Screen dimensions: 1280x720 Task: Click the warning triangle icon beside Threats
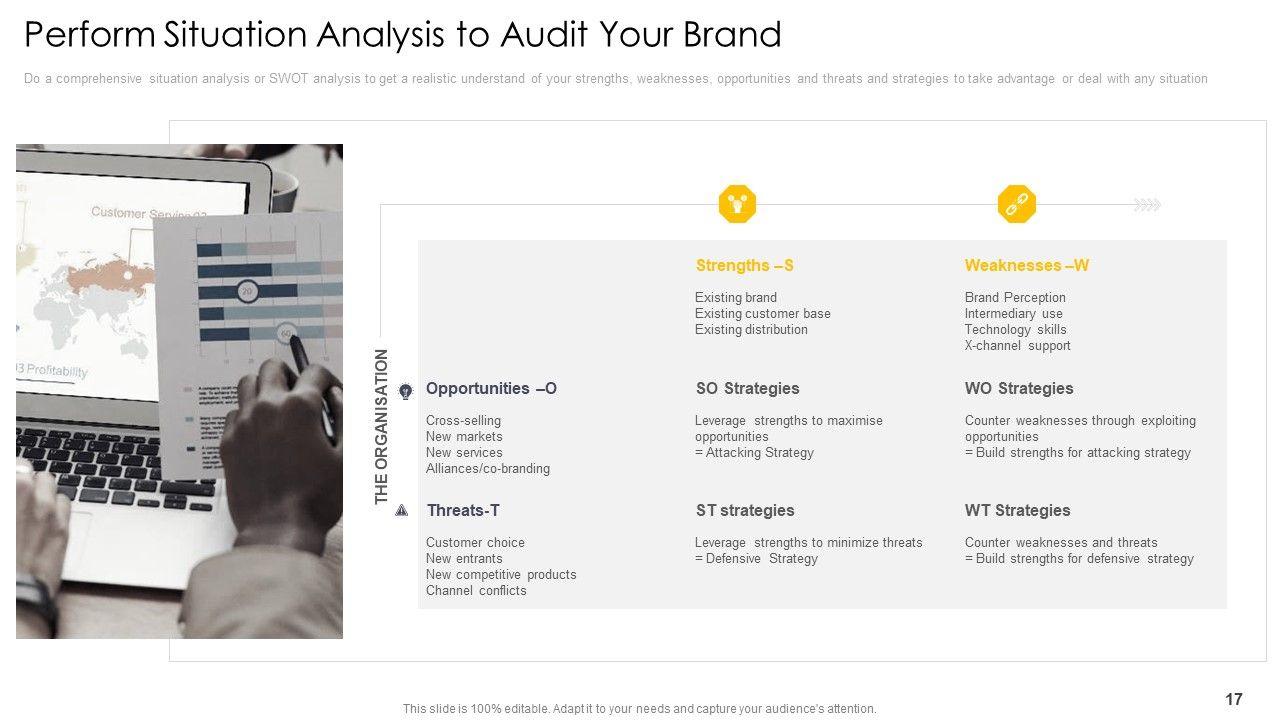pos(402,511)
